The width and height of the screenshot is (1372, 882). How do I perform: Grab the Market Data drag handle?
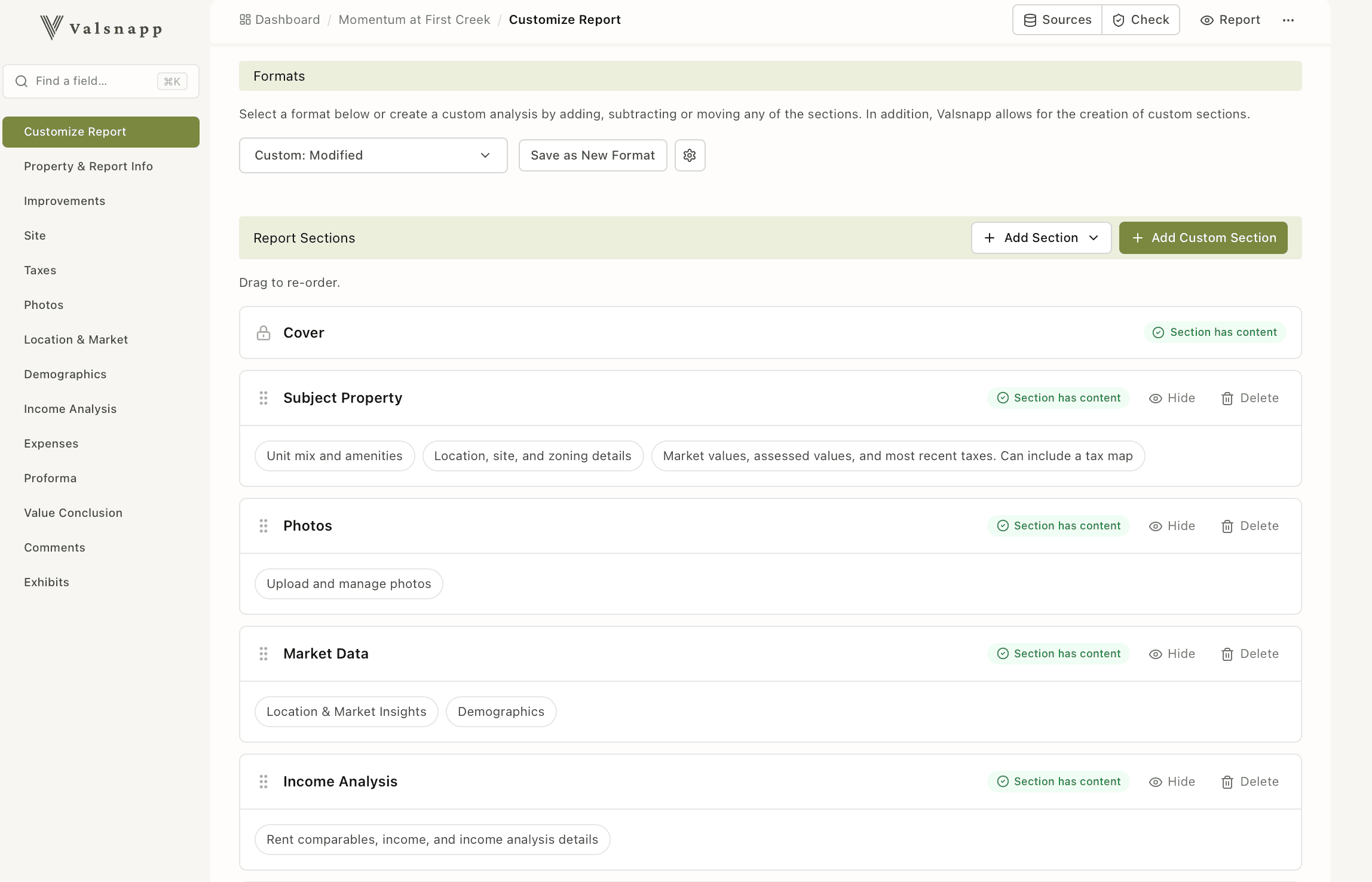point(264,654)
